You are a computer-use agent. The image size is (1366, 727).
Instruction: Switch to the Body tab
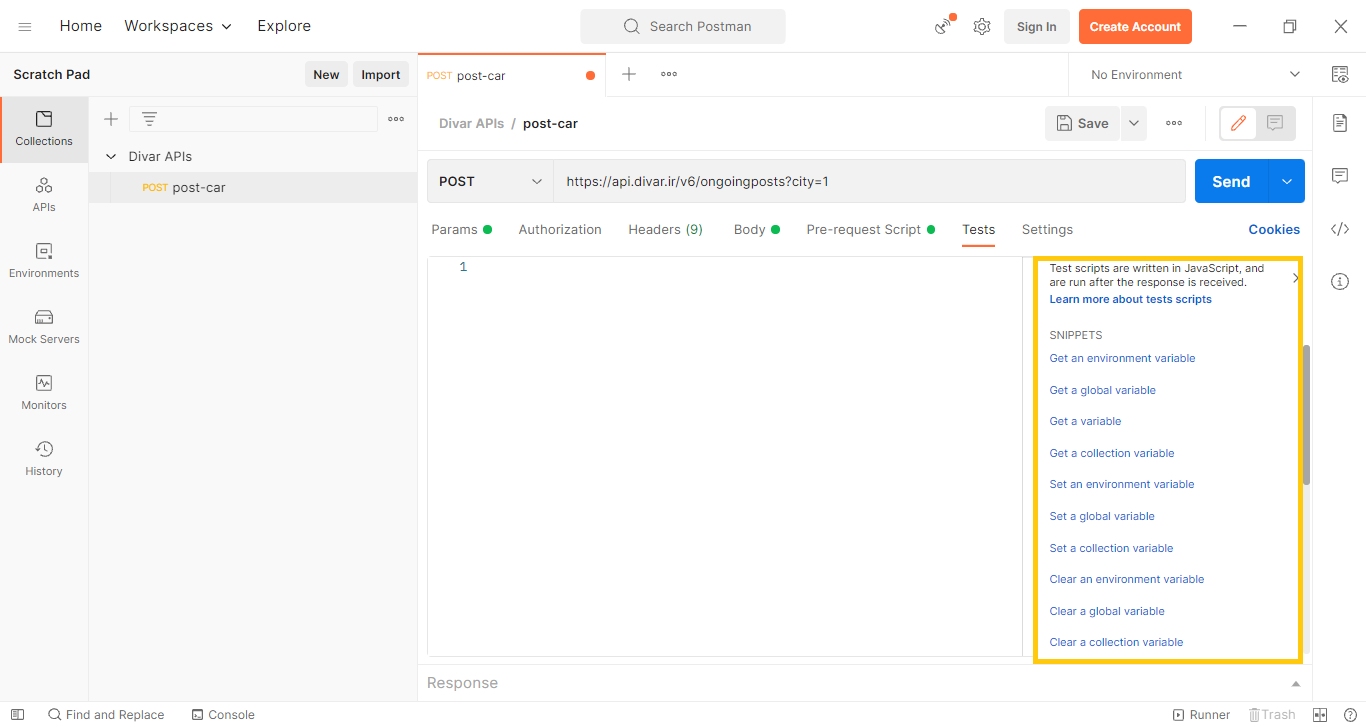pos(756,229)
